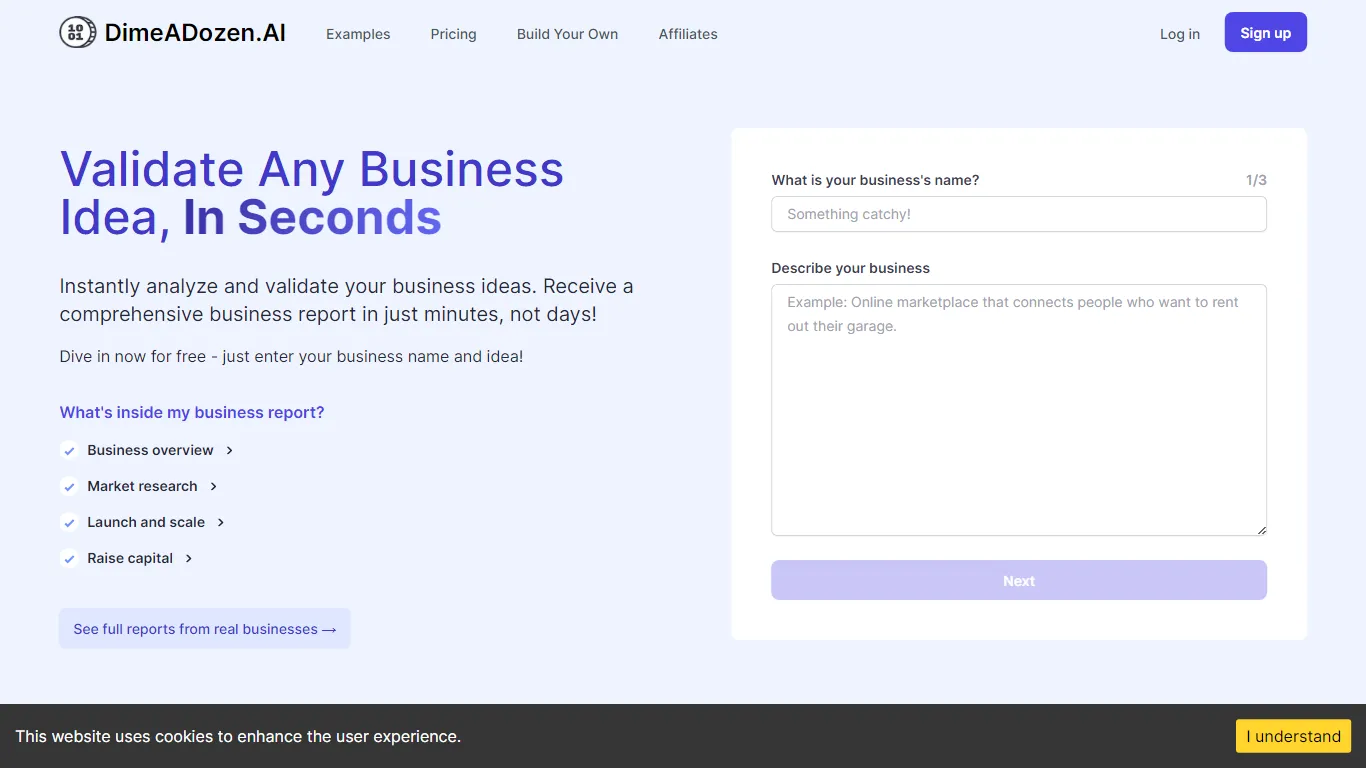Click checkmark icon beside Raise capital
Screen dimensions: 1366x768
tap(69, 559)
